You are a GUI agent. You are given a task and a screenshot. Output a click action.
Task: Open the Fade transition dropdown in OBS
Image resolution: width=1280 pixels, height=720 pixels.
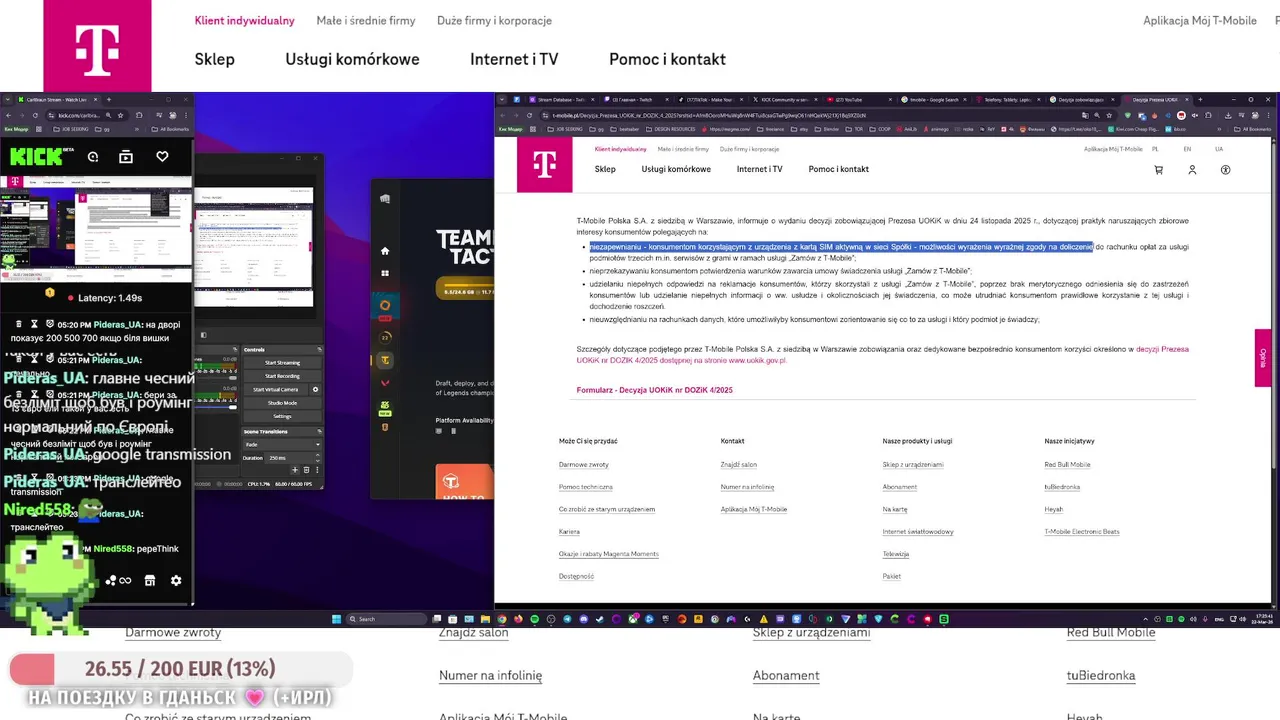coord(283,444)
